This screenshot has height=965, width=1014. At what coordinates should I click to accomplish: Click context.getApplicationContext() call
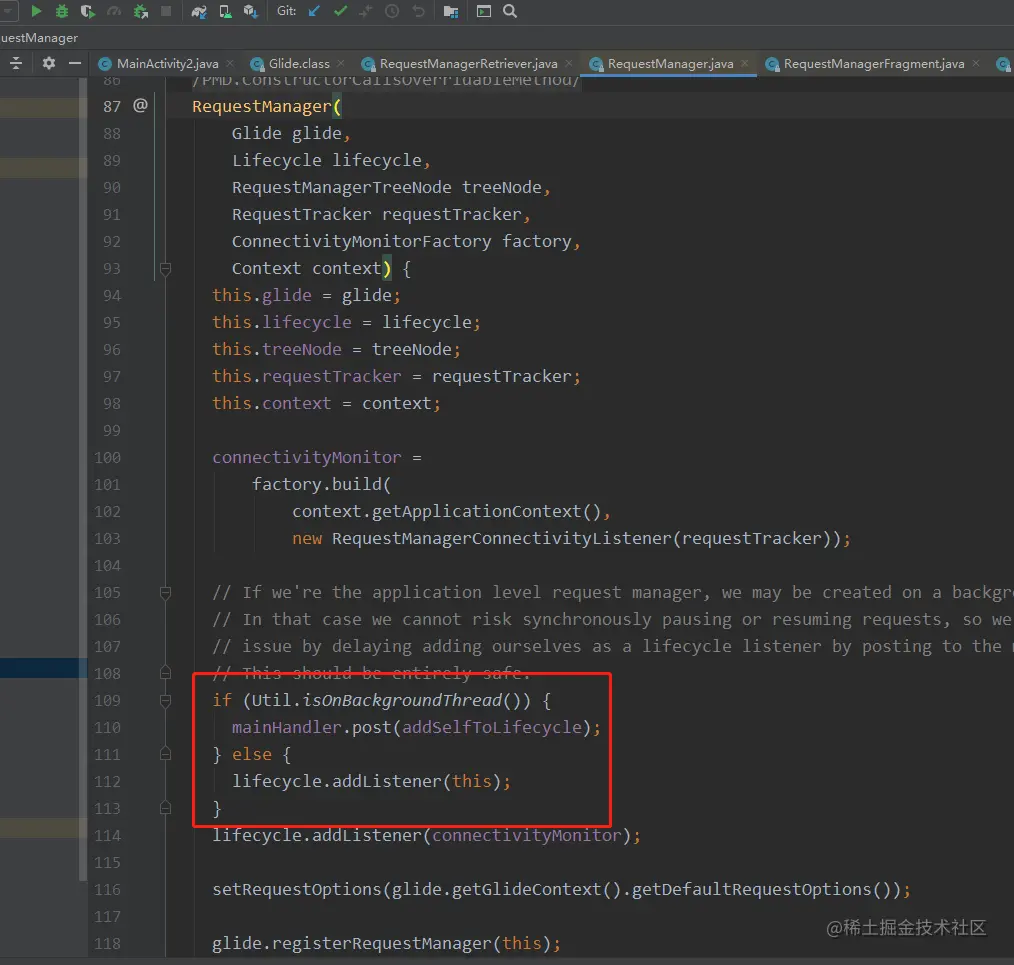click(x=446, y=512)
